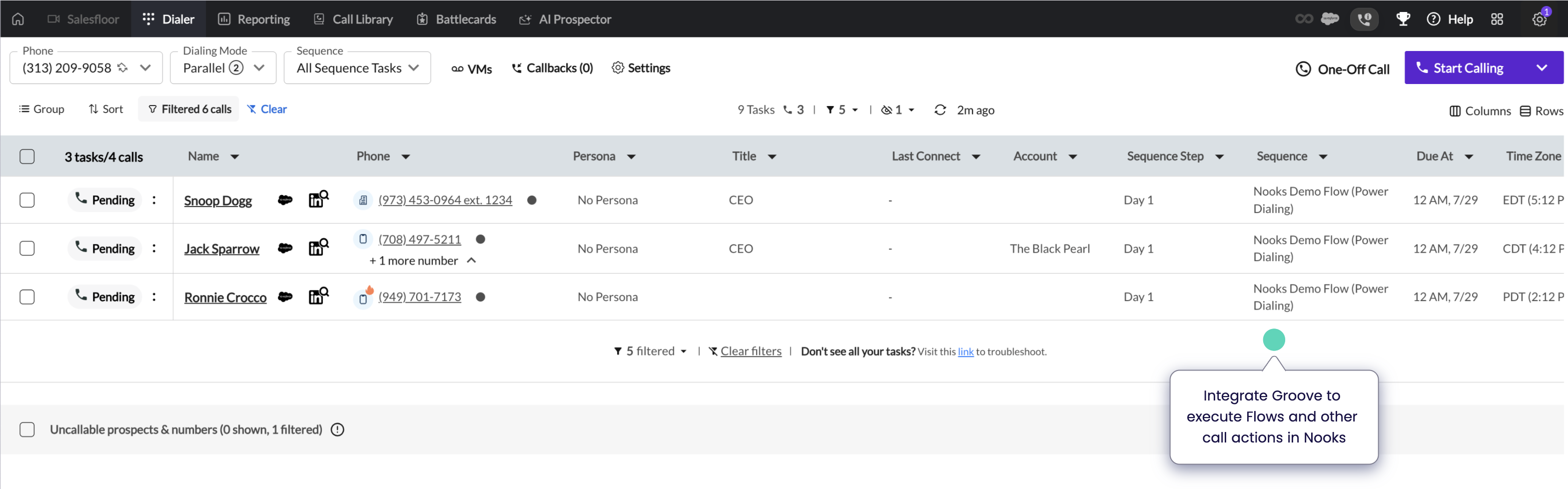Click the Salesforce icon next to Ronnie Crocco

pyautogui.click(x=285, y=296)
